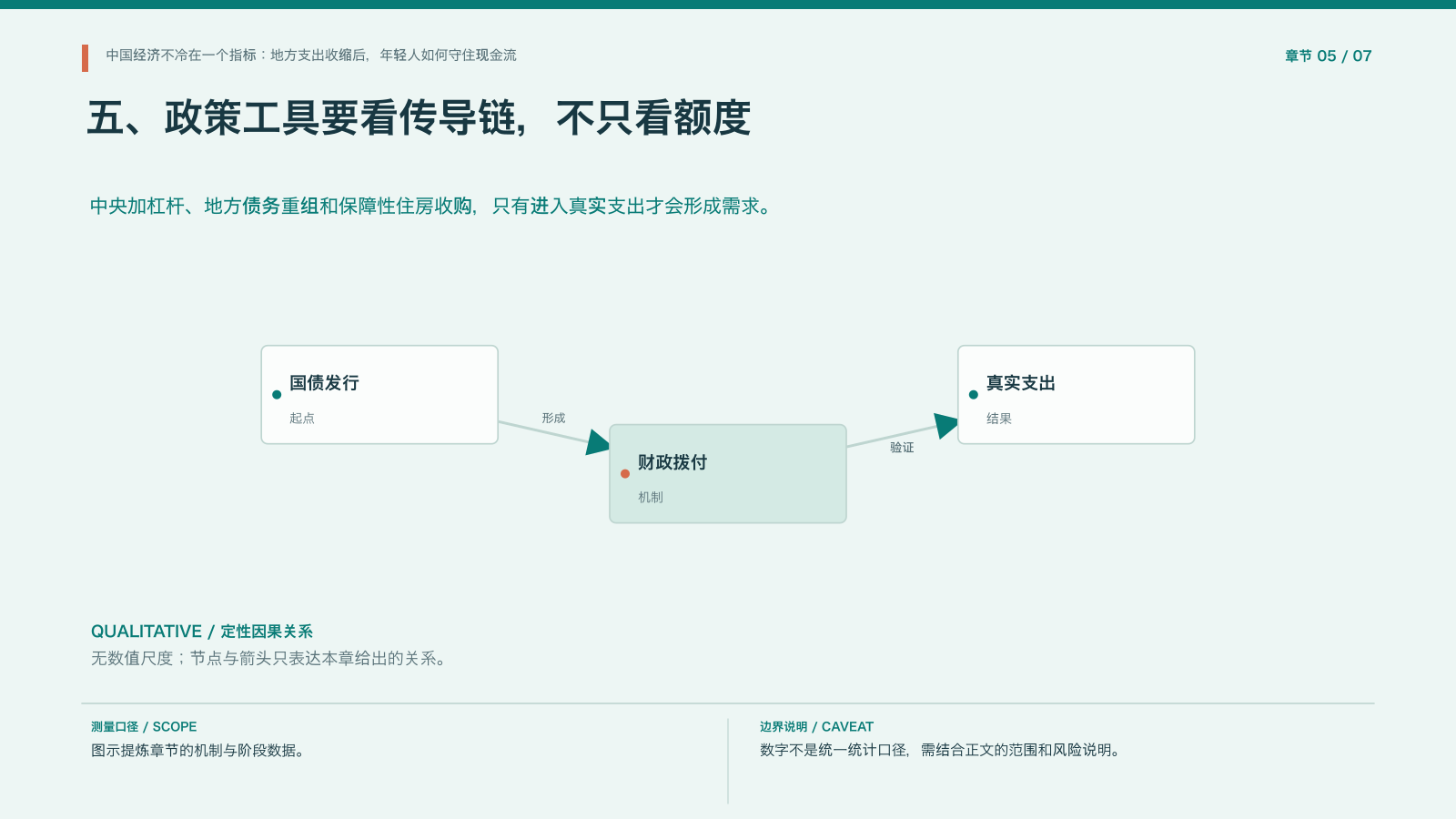
Task: Click the arrowhead pointing to 财政拨付
Action: [599, 442]
